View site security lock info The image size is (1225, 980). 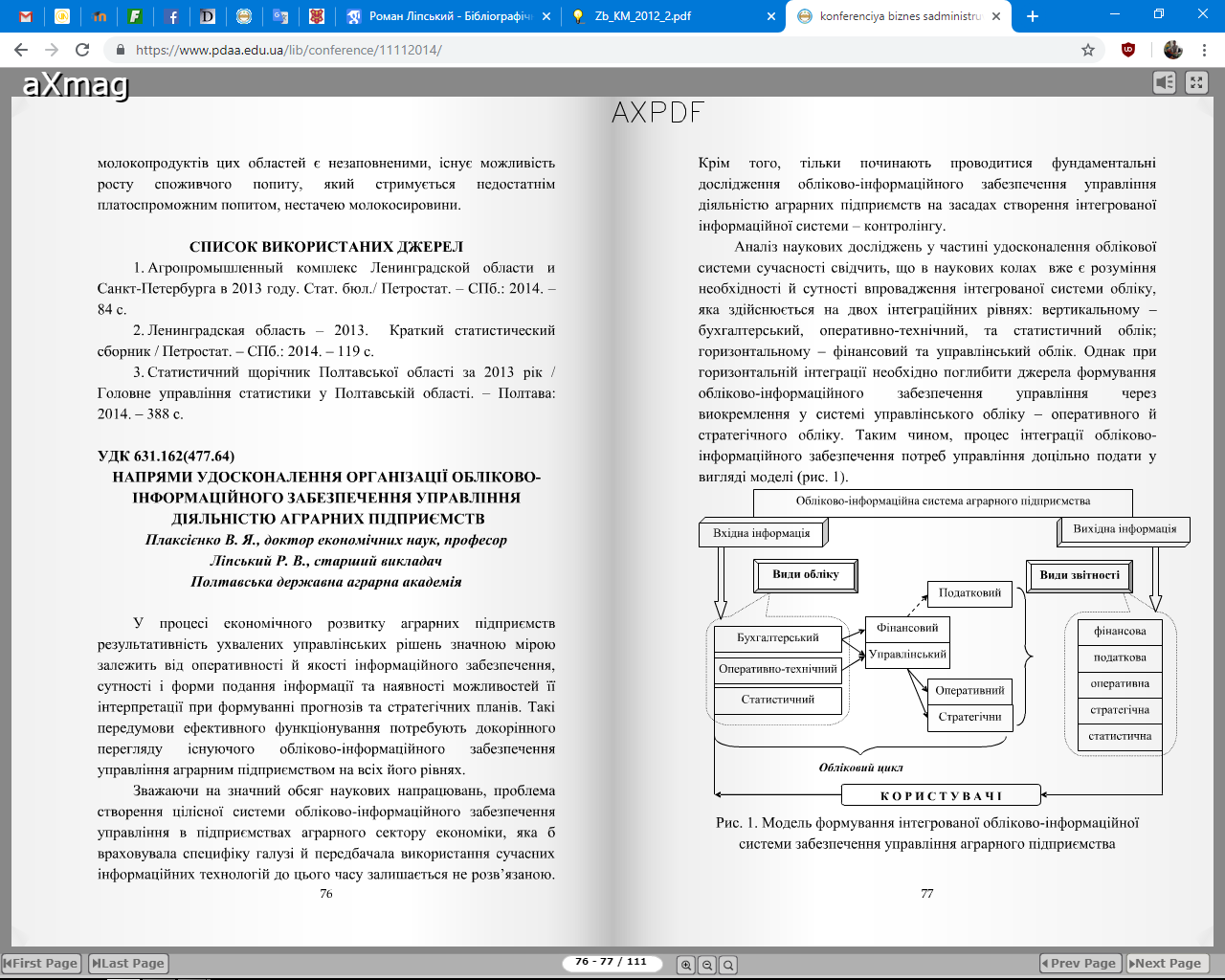pyautogui.click(x=120, y=50)
